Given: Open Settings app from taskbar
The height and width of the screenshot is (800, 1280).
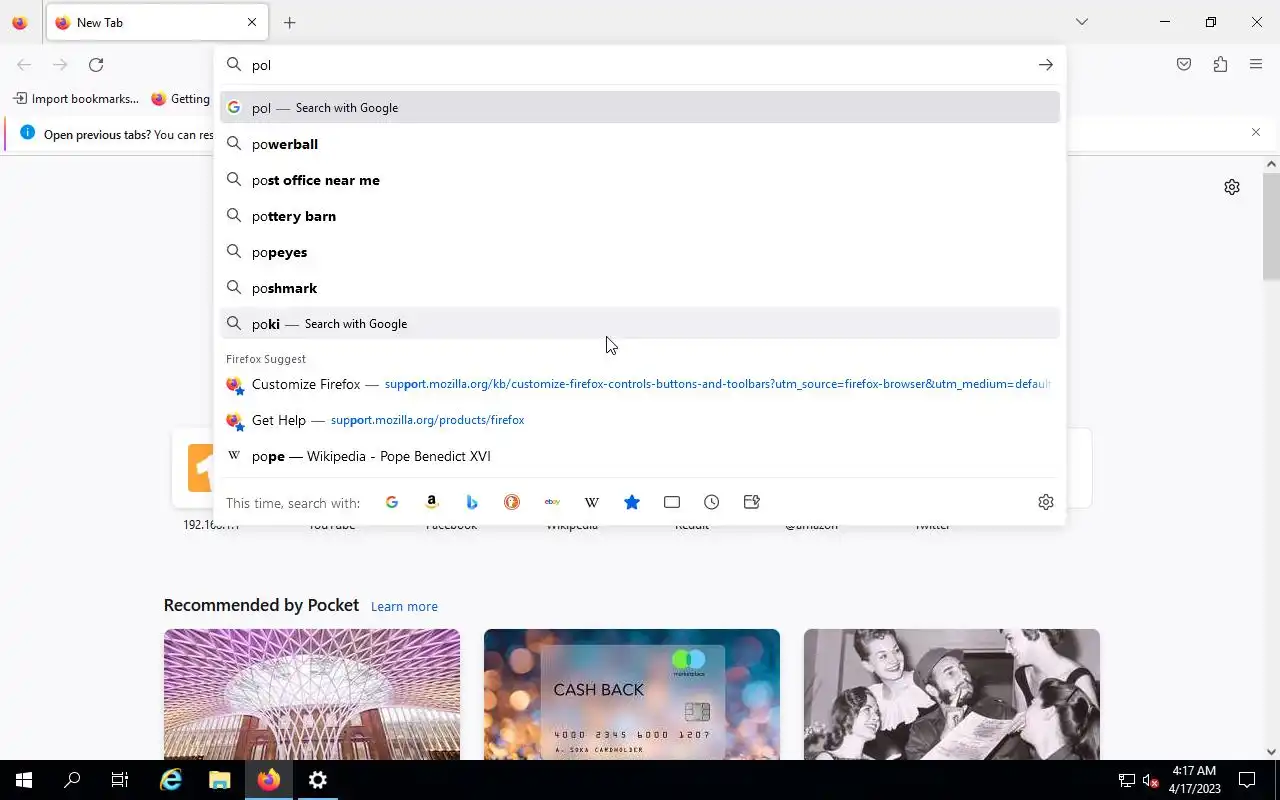Looking at the screenshot, I should tap(318, 780).
